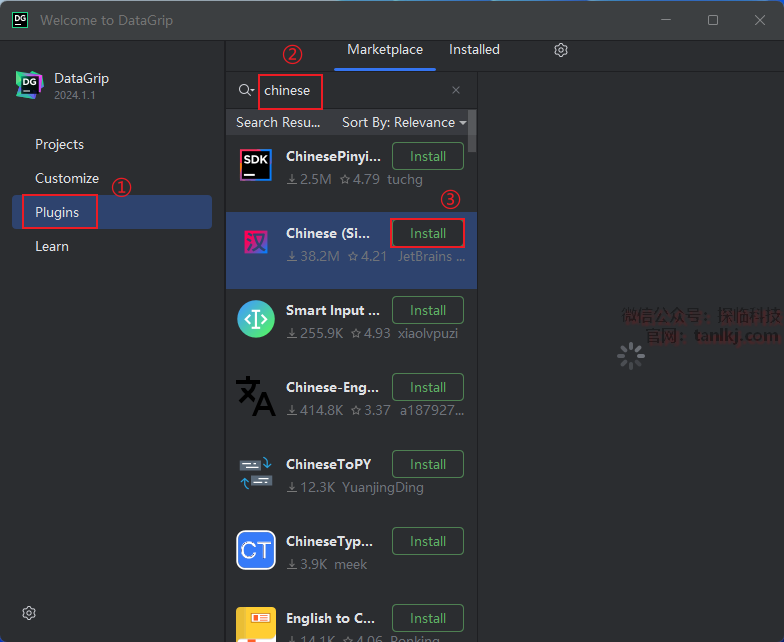Select the 'Chinese (Si...' plugin name
784x642 pixels.
pos(328,234)
